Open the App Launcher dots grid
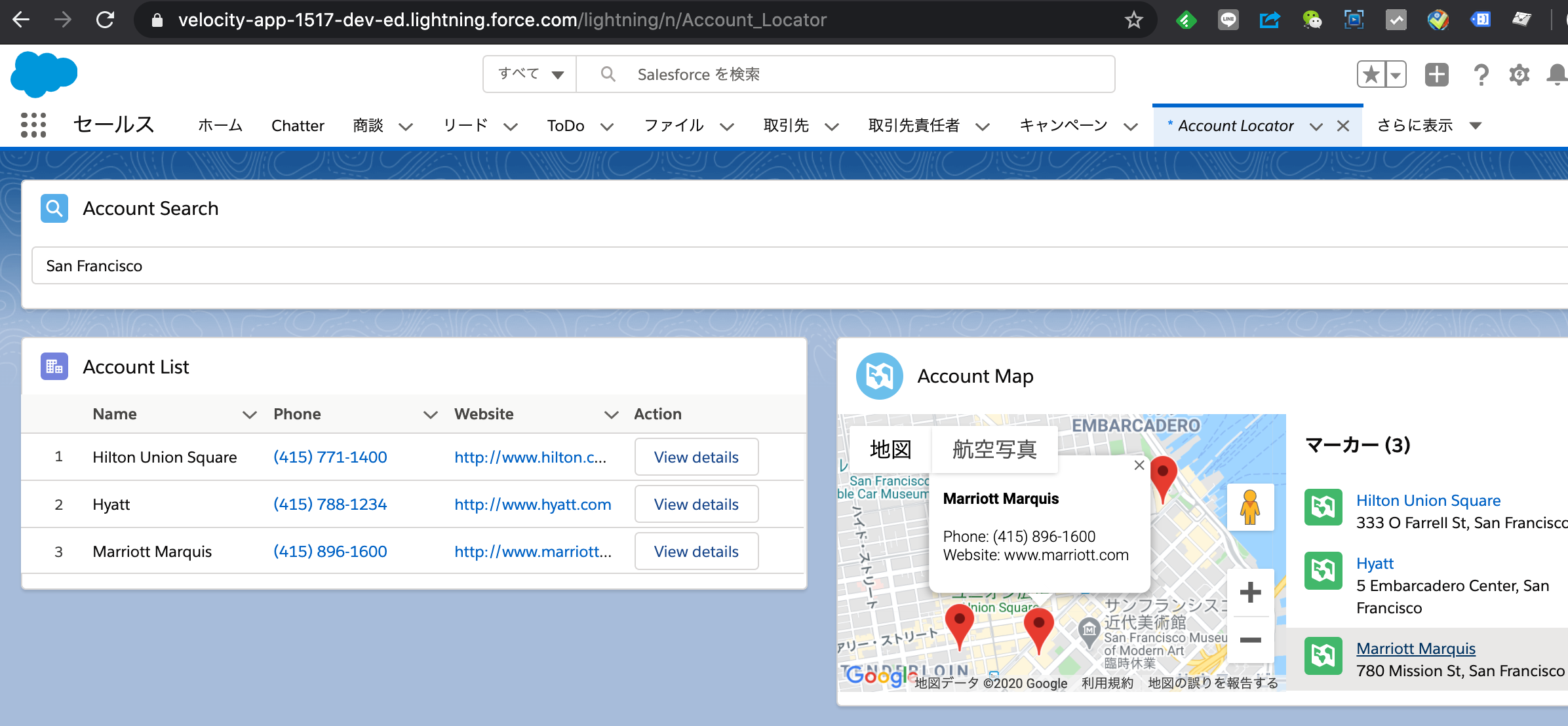This screenshot has width=1568, height=726. (x=33, y=124)
